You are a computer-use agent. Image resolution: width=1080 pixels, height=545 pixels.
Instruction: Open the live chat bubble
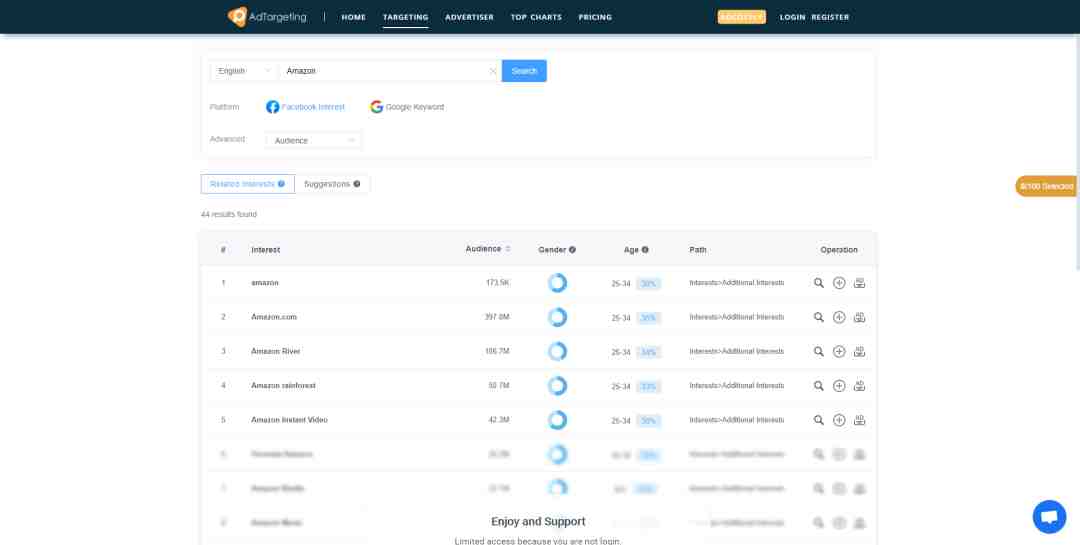click(x=1049, y=517)
